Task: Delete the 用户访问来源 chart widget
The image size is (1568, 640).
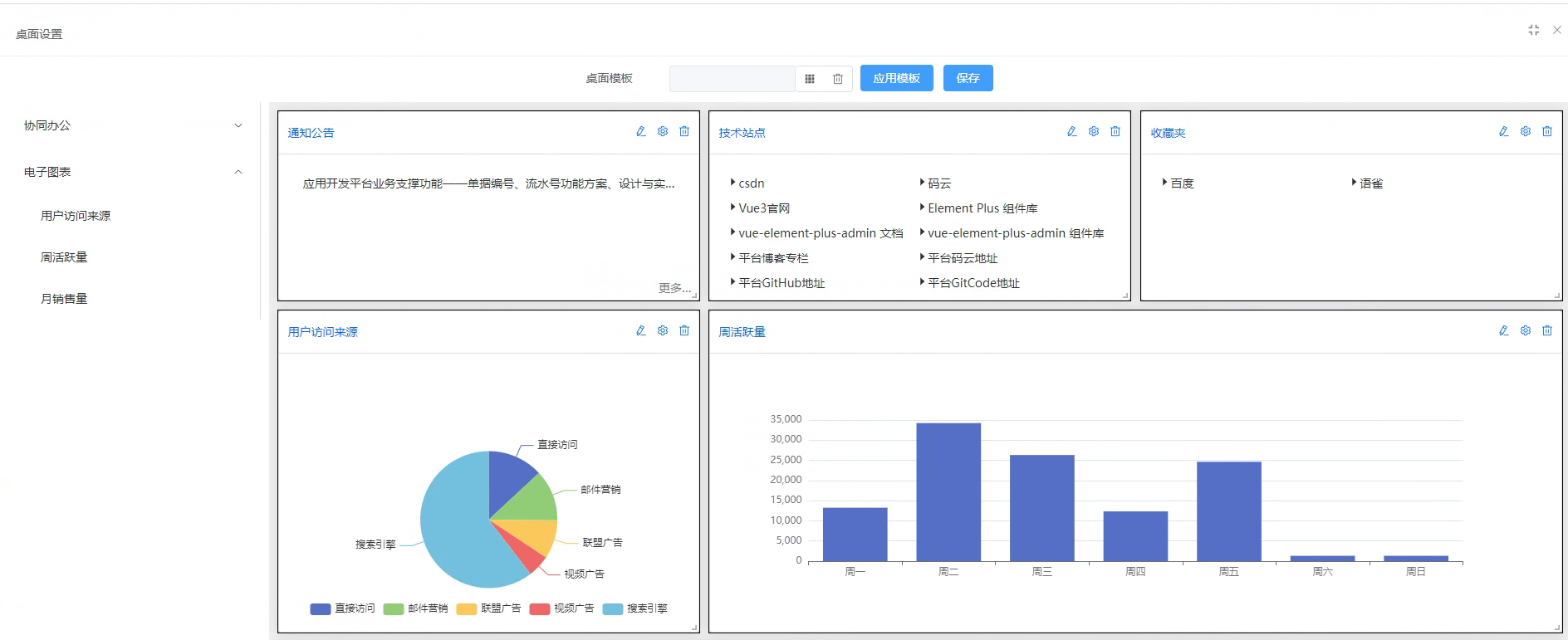Action: (684, 330)
